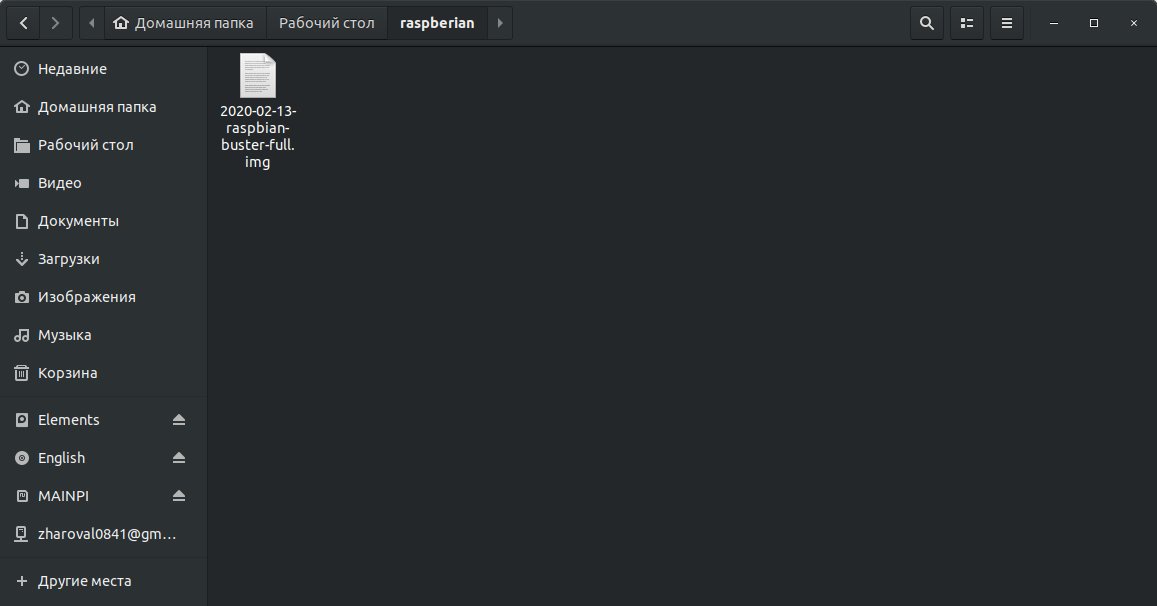Eject the Elements drive
The height and width of the screenshot is (606, 1157).
tap(179, 420)
